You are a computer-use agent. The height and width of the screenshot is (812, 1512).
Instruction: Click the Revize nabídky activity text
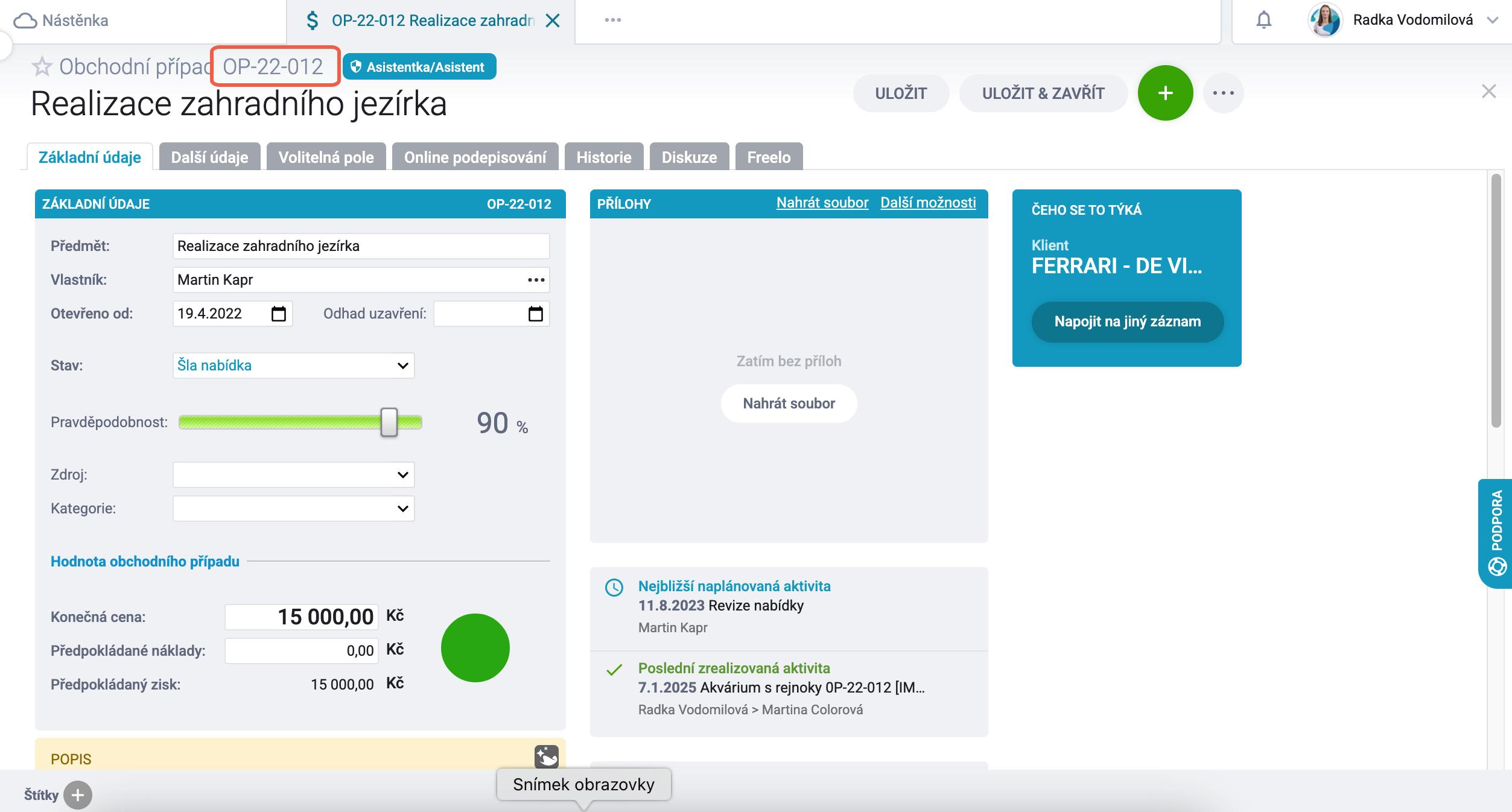pyautogui.click(x=756, y=606)
